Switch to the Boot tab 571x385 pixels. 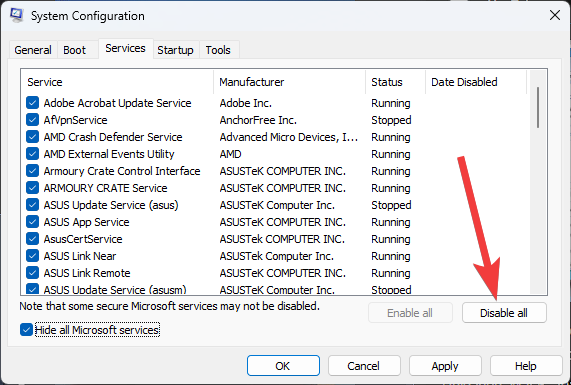pyautogui.click(x=75, y=50)
